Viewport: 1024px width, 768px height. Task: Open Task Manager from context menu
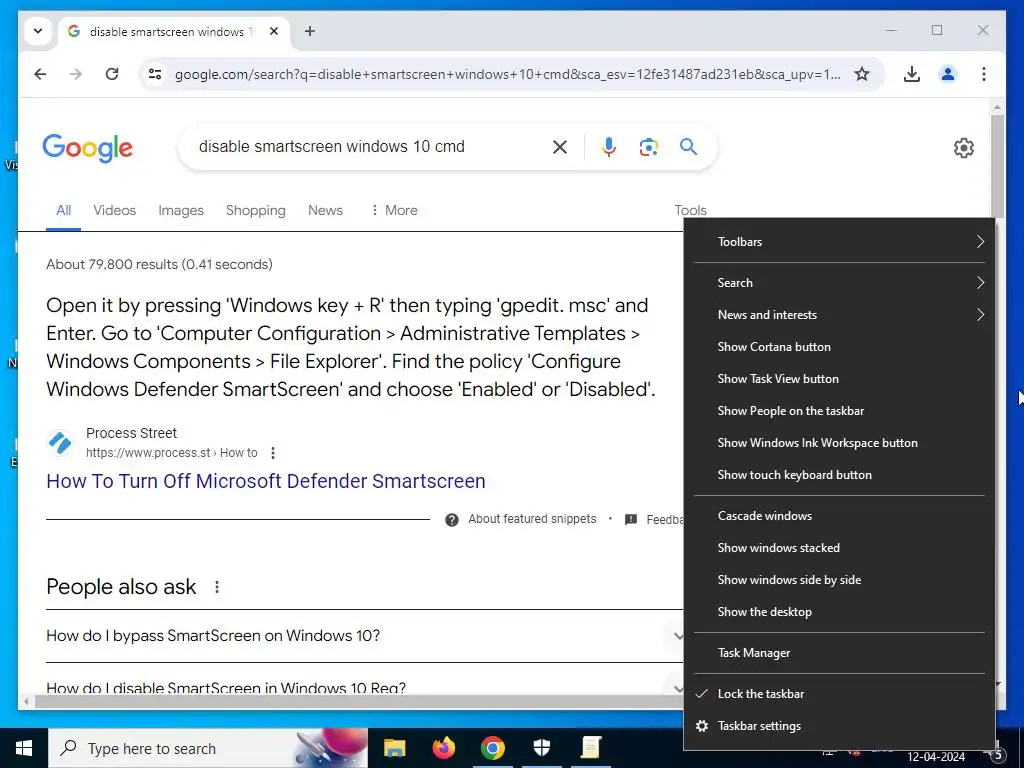(x=839, y=653)
